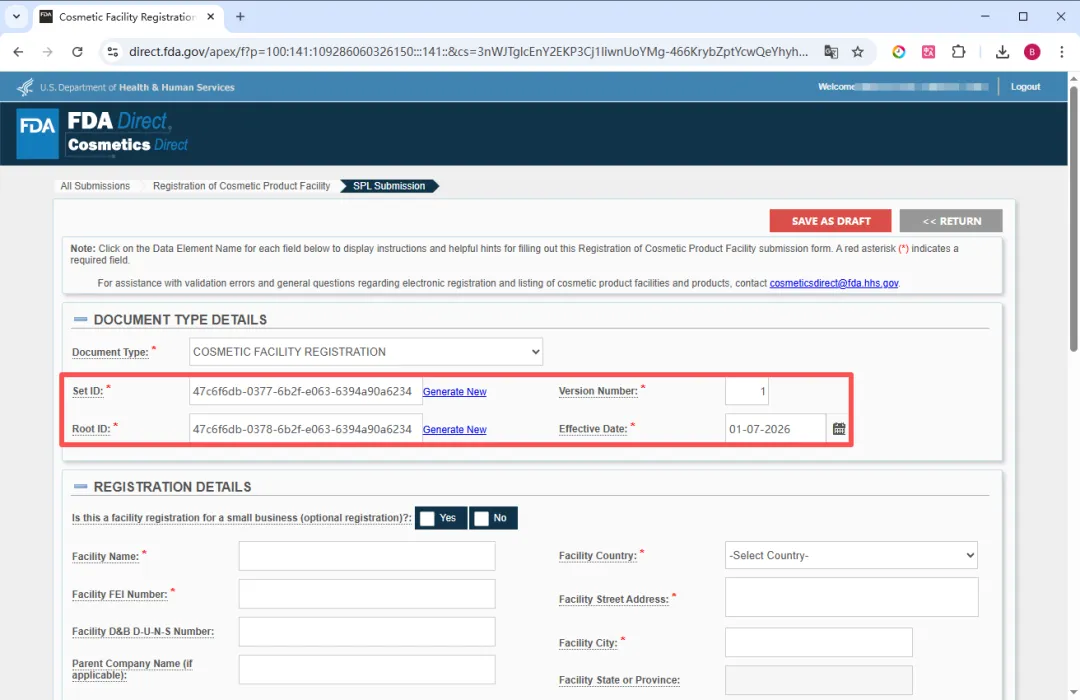Click the Facility Street Address box
This screenshot has width=1080, height=700.
[851, 597]
